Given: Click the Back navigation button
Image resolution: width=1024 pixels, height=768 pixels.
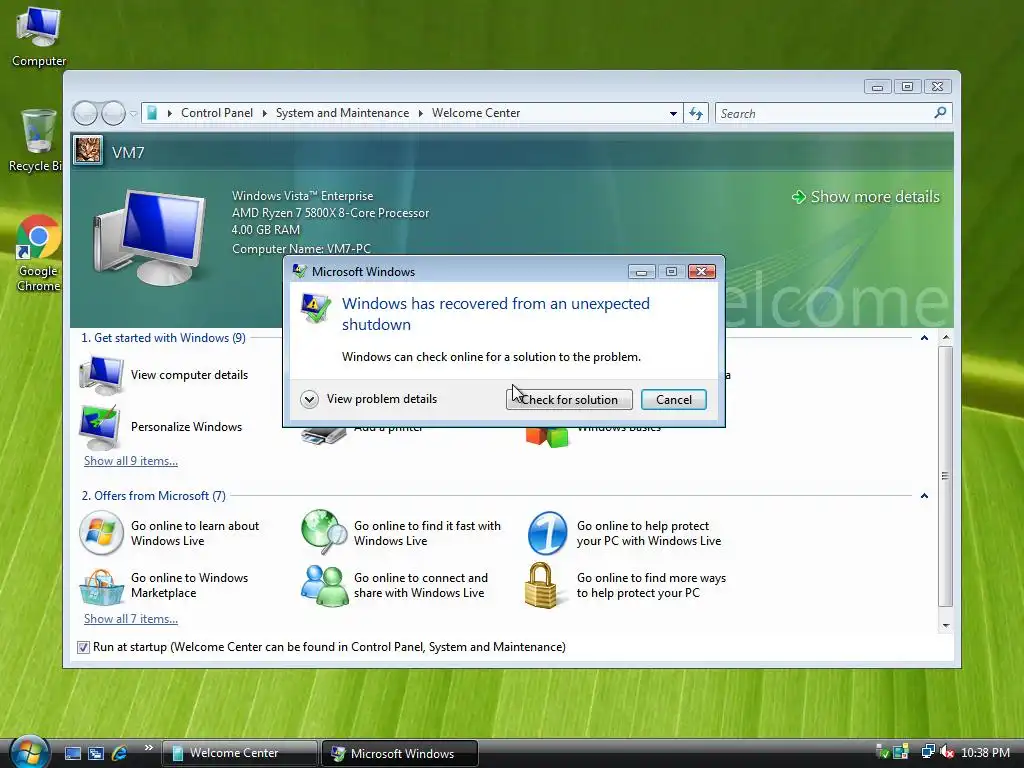Looking at the screenshot, I should coord(85,114).
